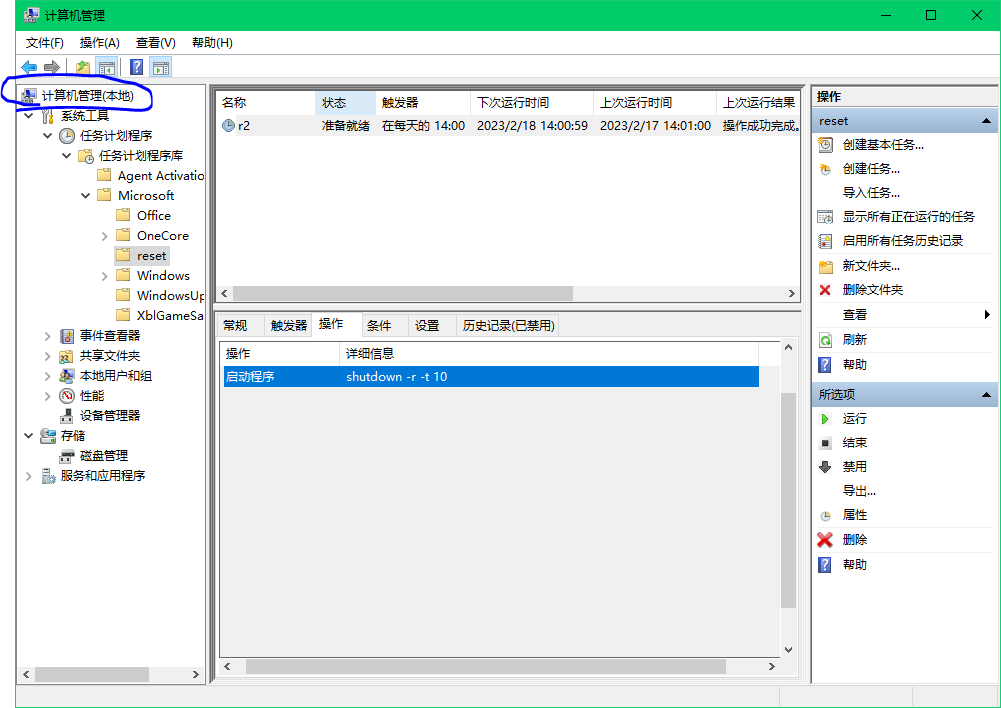Click 导出... action
Viewport: 1001px width, 708px height.
(859, 491)
